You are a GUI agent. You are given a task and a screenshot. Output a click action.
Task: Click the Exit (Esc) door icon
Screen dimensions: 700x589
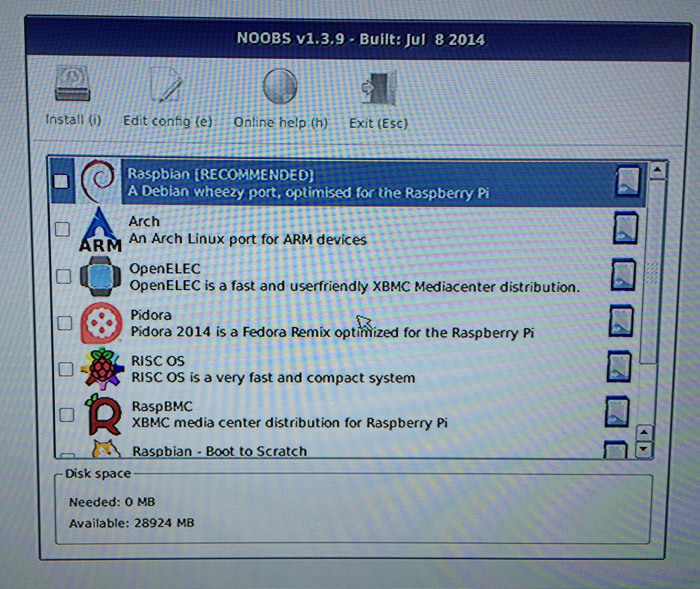coord(379,88)
